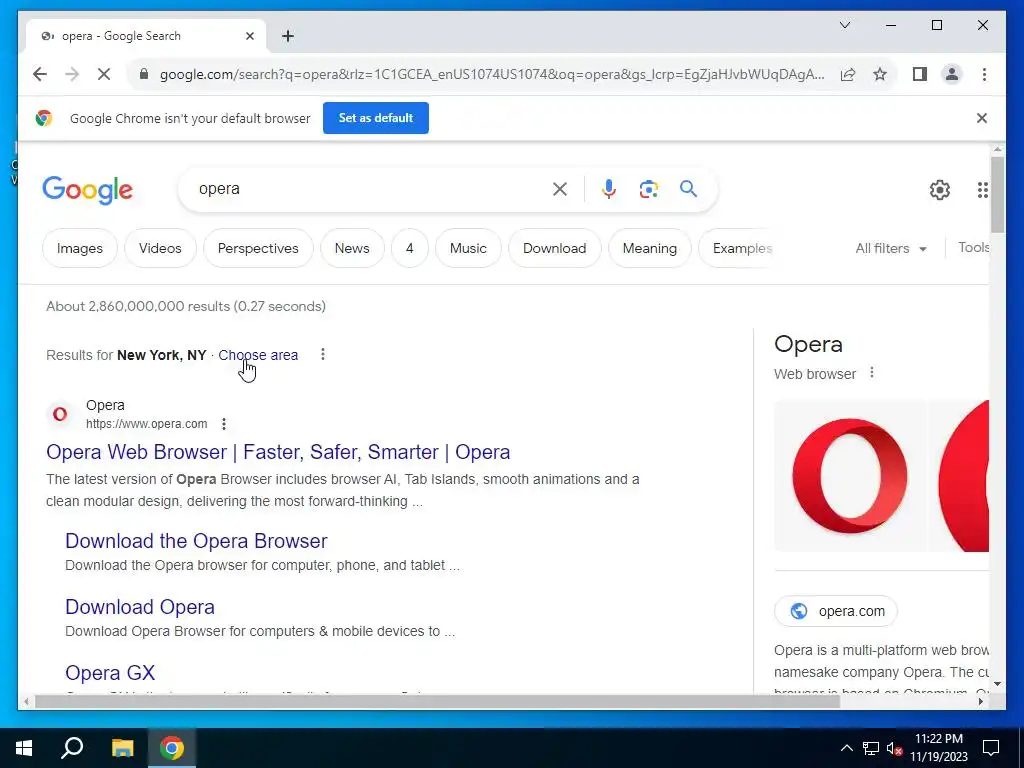Open the share this page icon

click(x=848, y=74)
